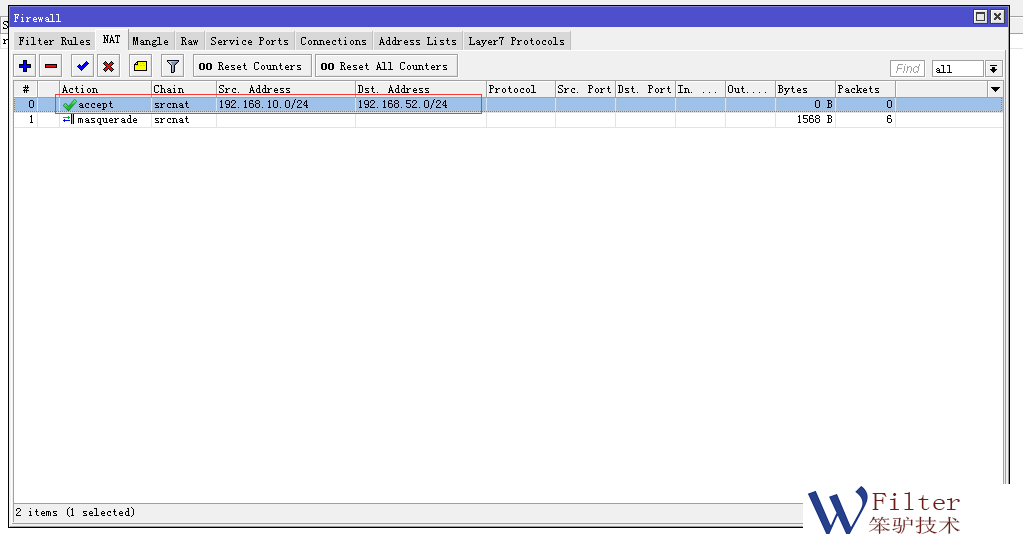Screen dimensions: 1023x534
Task: Switch to the Filter Rules tab
Action: click(54, 41)
